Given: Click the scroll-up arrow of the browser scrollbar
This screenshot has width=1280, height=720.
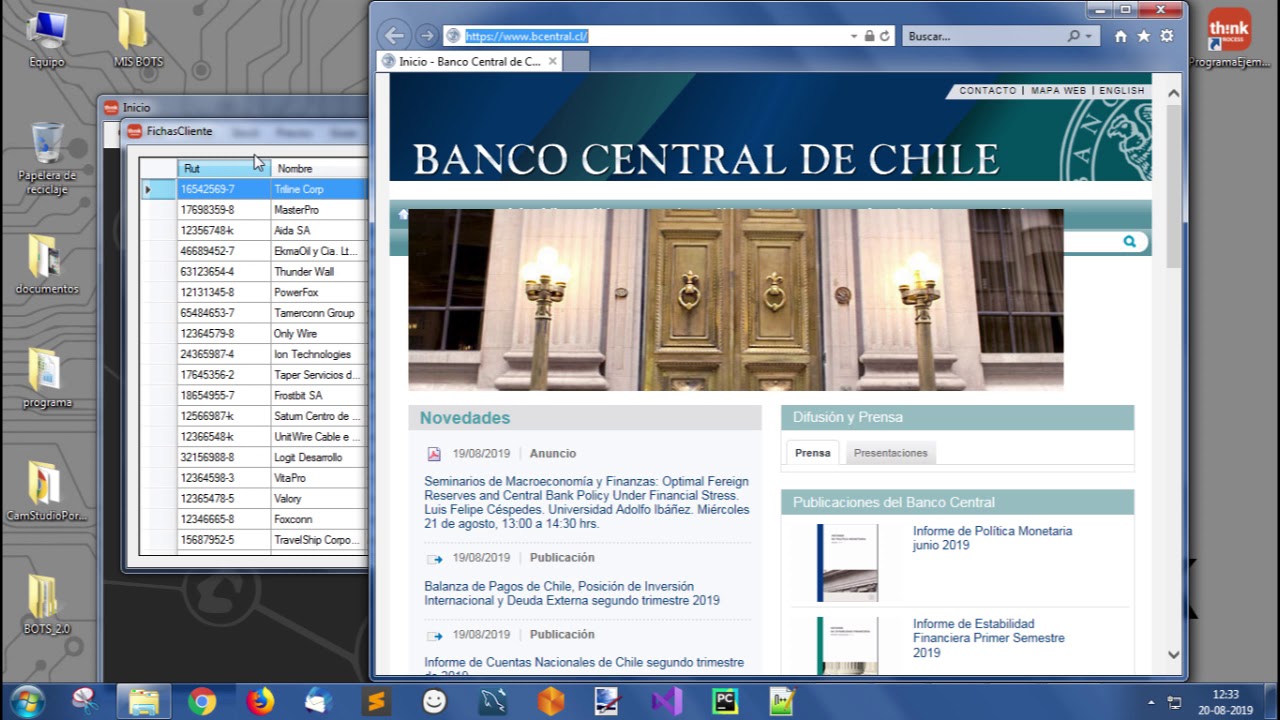Looking at the screenshot, I should point(1173,94).
